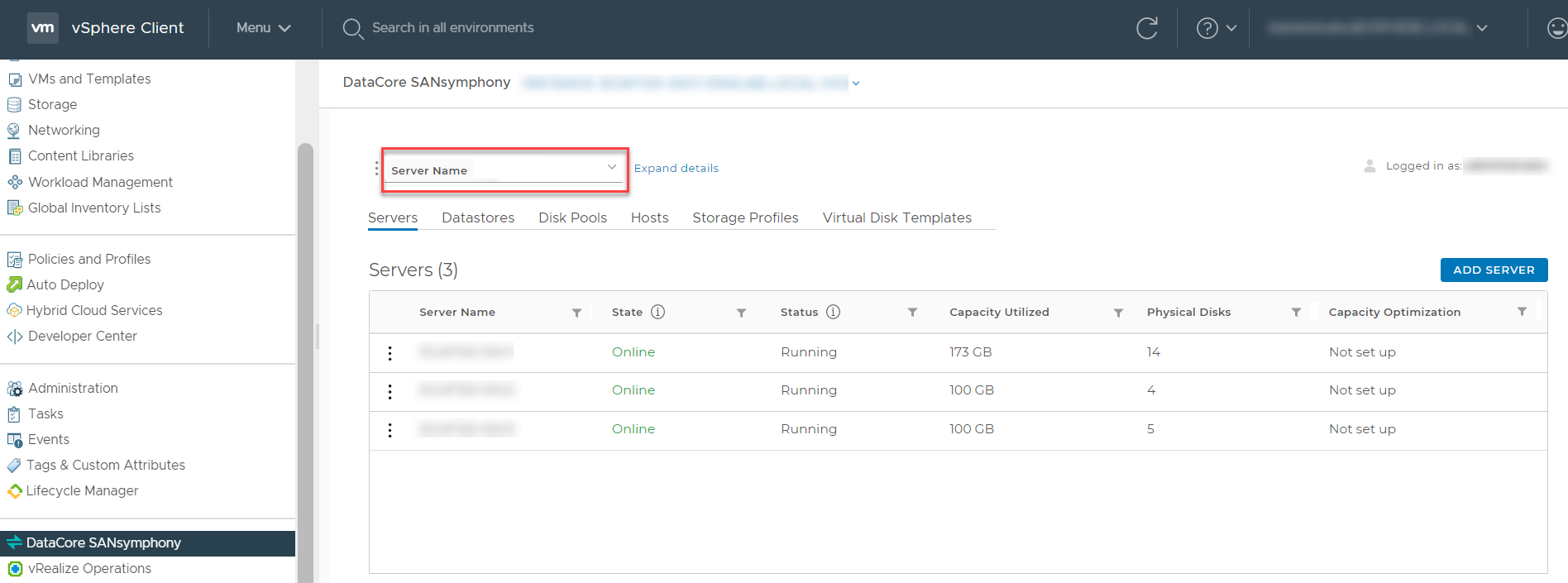Open actions menu for the 4-disk server row
The width and height of the screenshot is (1568, 583).
390,391
